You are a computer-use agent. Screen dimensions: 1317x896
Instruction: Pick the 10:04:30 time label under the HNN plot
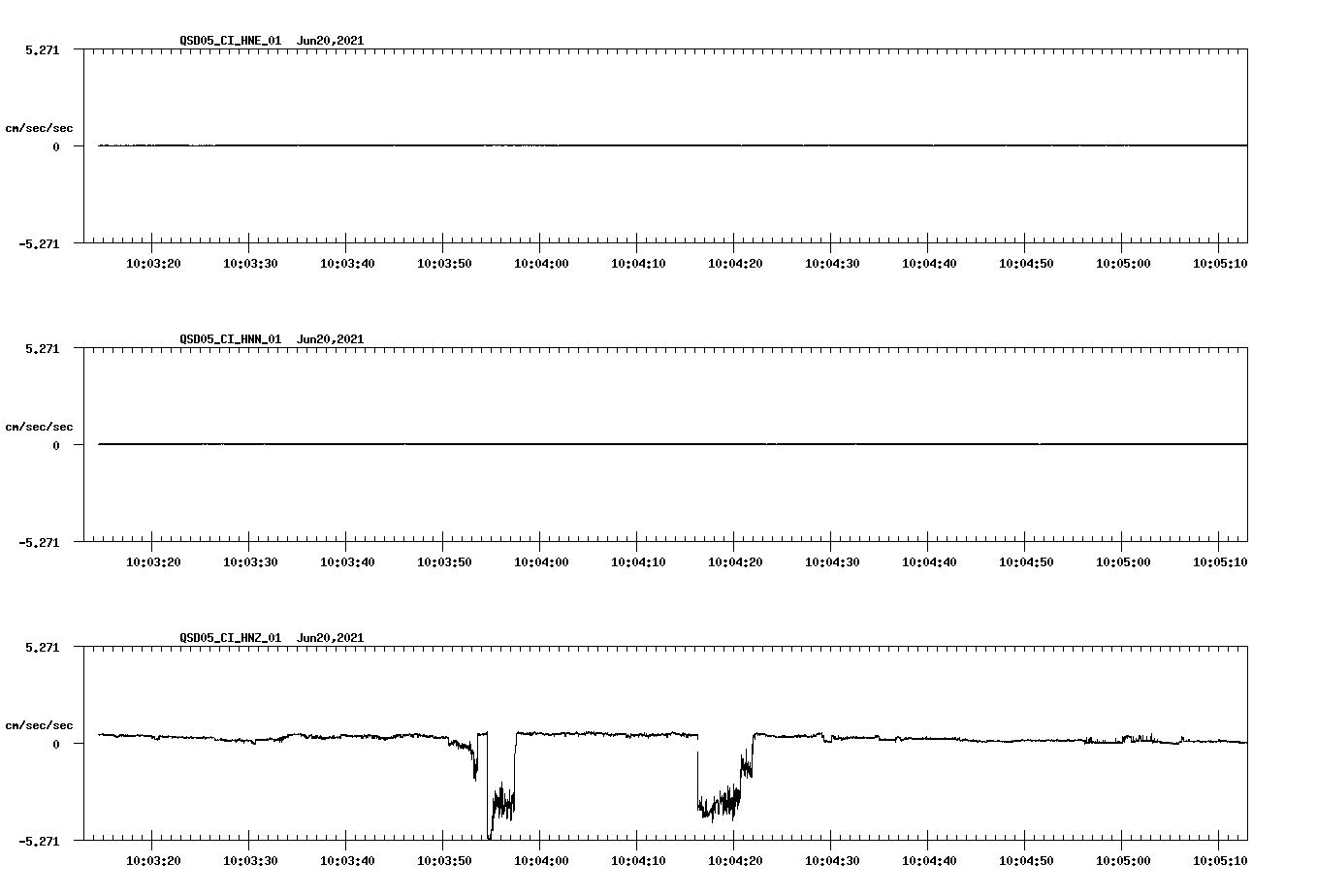click(x=832, y=562)
